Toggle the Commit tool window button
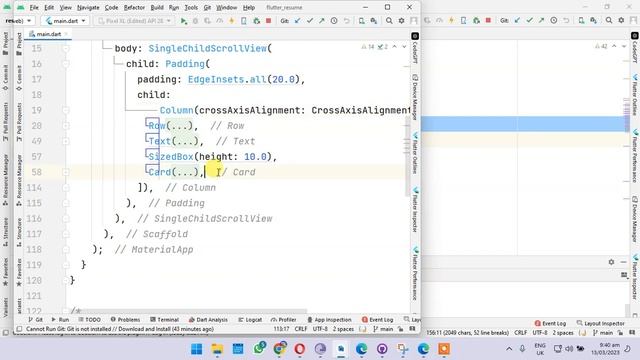The image size is (640, 360). pos(19,78)
